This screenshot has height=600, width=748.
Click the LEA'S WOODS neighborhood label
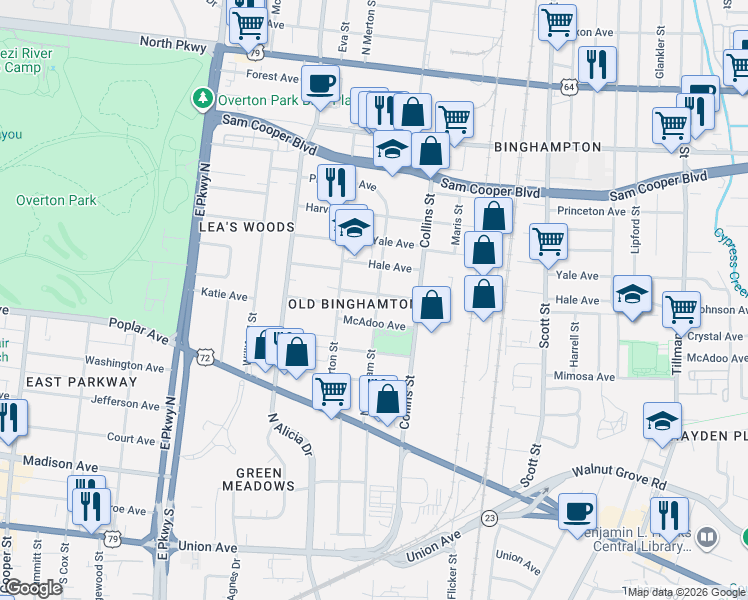tap(247, 227)
